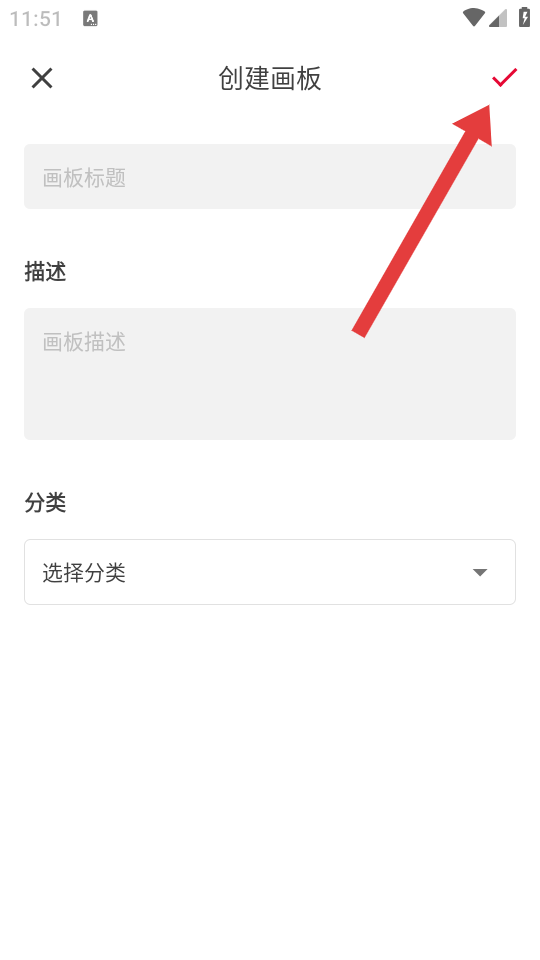Click the tail of the red arrow
Image resolution: width=540 pixels, height=960 pixels.
360,331
